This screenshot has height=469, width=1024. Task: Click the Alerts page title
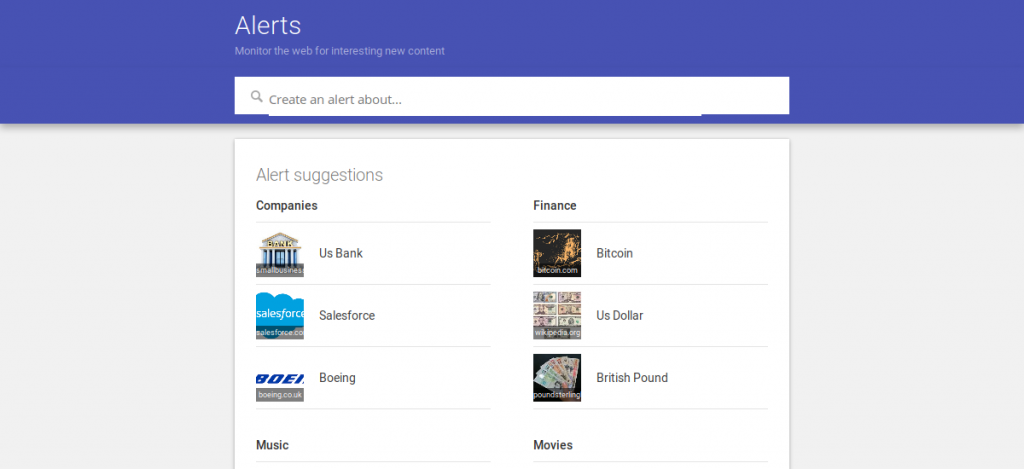(x=268, y=25)
